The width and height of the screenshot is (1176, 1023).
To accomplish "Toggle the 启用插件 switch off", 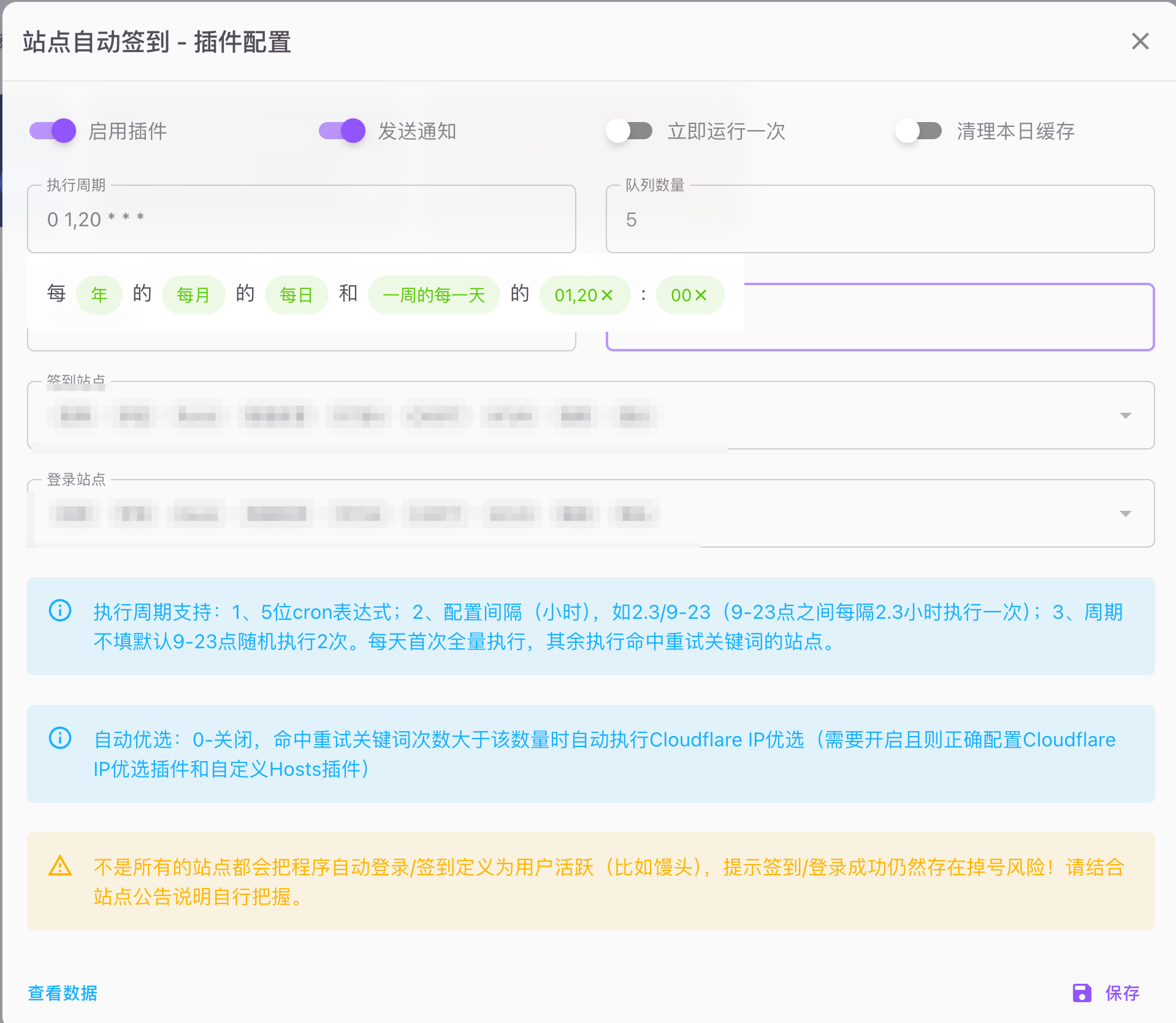I will click(53, 131).
